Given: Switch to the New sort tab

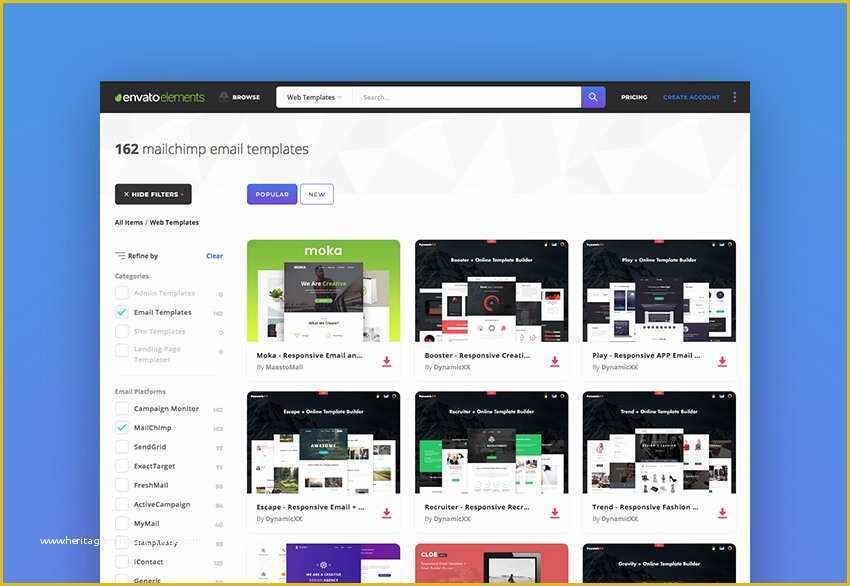Looking at the screenshot, I should [x=317, y=194].
